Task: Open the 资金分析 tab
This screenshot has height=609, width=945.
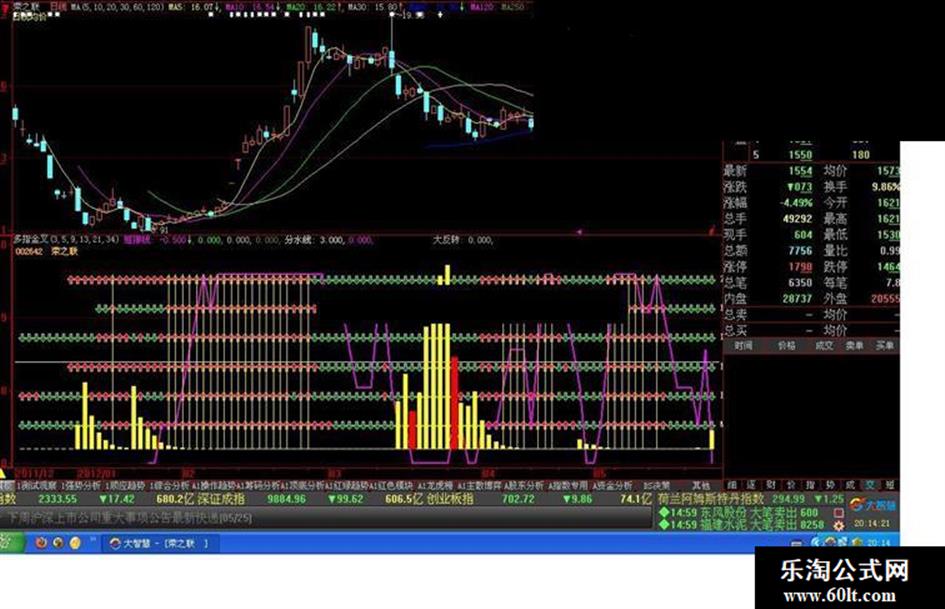Action: [x=611, y=485]
